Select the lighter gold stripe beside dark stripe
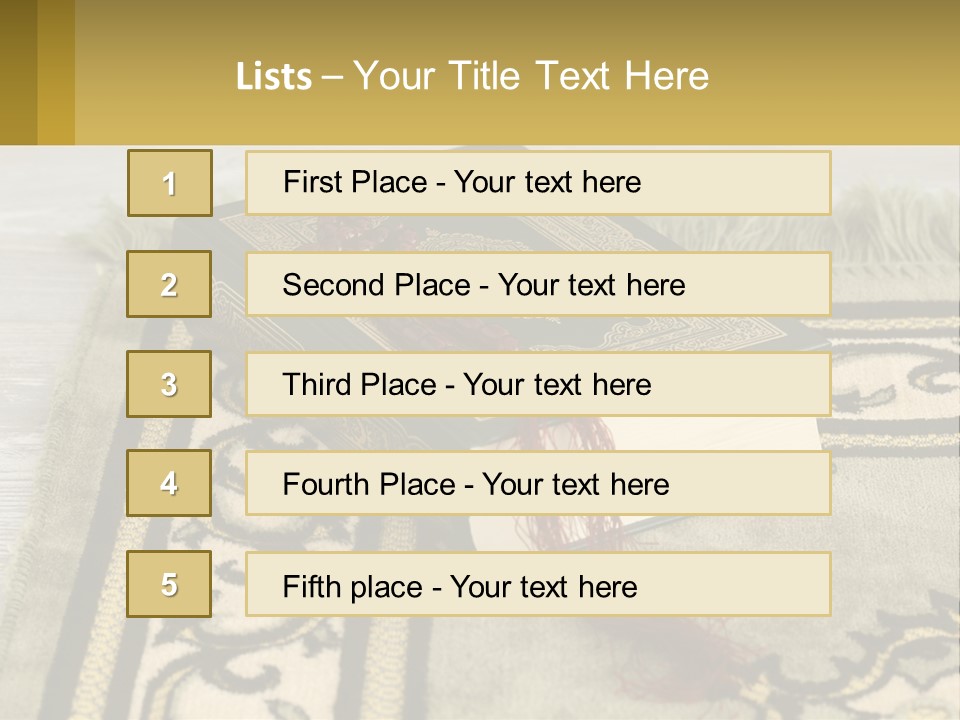Screen dimensions: 960x720 coord(56,72)
